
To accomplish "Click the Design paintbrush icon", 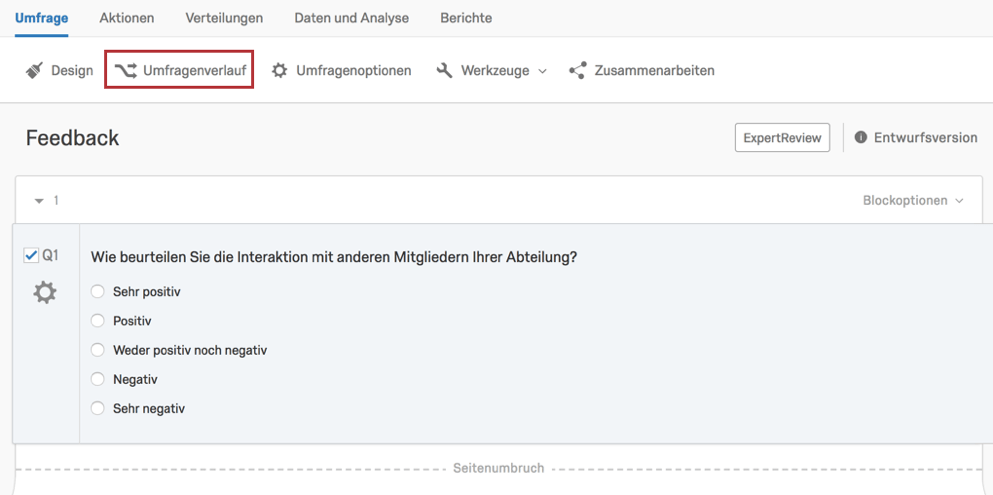I will [x=34, y=70].
